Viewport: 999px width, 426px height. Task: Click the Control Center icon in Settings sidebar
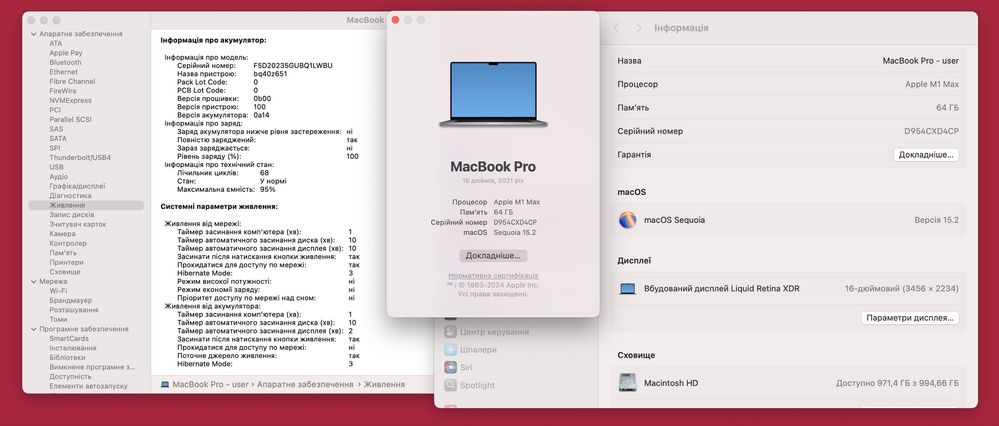(450, 332)
